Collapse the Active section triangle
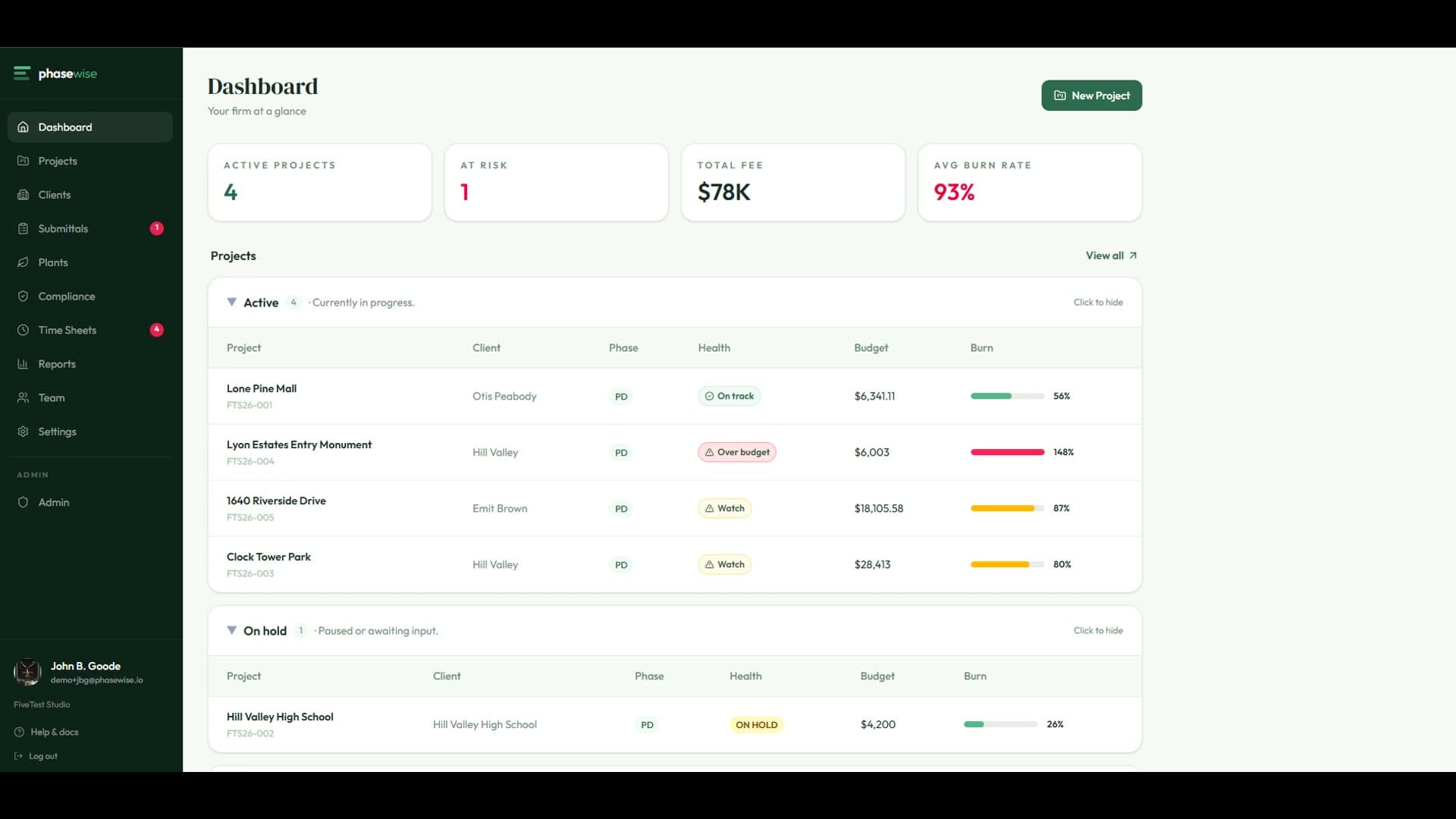1456x819 pixels. click(x=231, y=302)
